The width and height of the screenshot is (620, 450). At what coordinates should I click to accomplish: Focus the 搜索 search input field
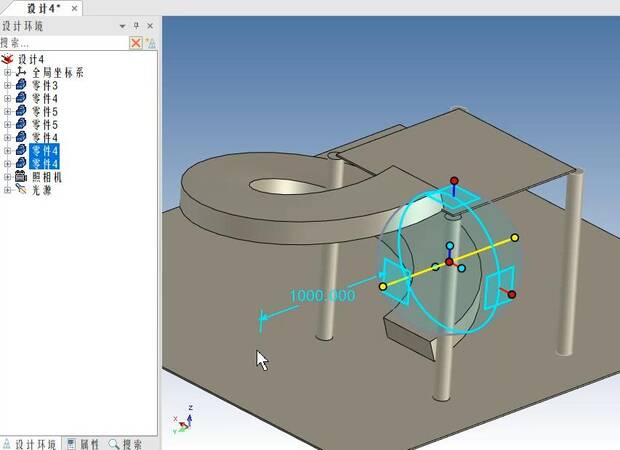pos(64,43)
